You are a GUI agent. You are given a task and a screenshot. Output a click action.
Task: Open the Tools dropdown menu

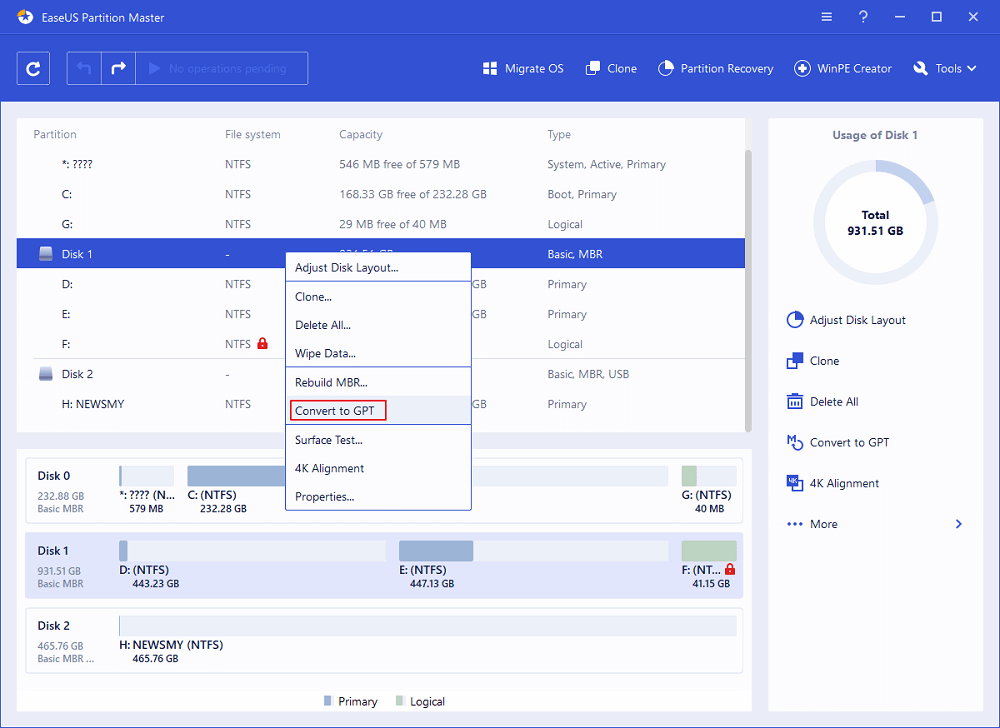tap(944, 68)
